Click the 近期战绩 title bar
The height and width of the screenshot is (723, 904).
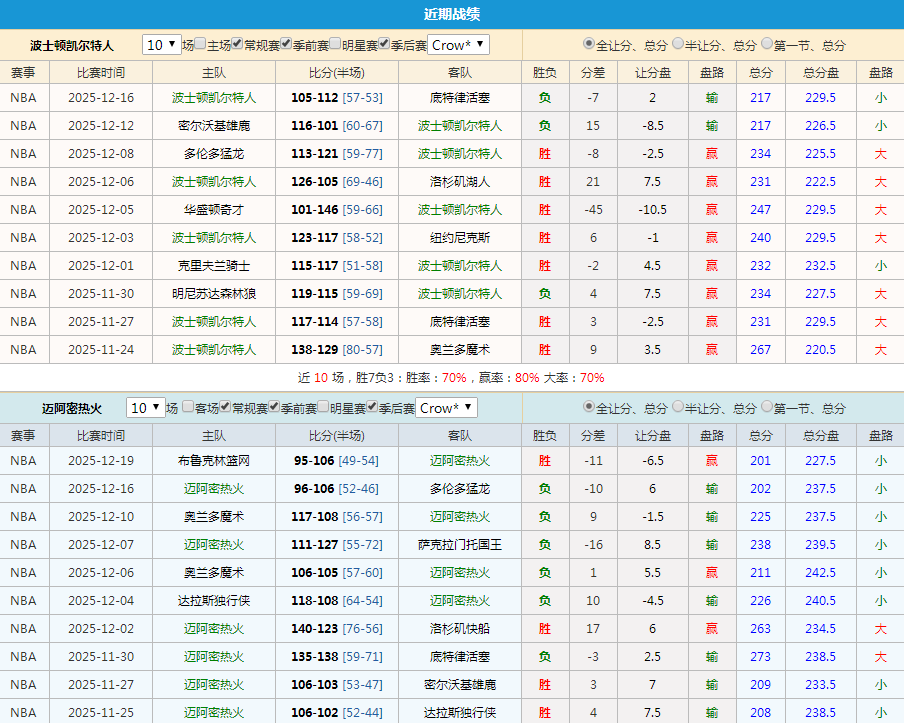(452, 11)
